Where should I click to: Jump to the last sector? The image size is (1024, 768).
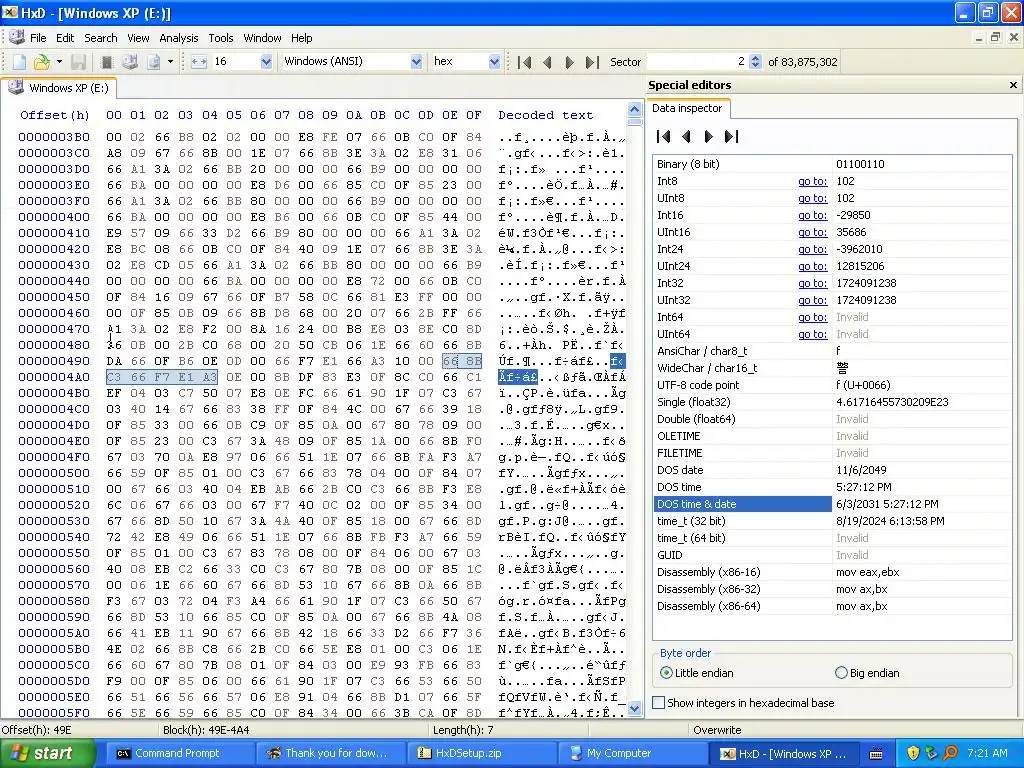(592, 62)
